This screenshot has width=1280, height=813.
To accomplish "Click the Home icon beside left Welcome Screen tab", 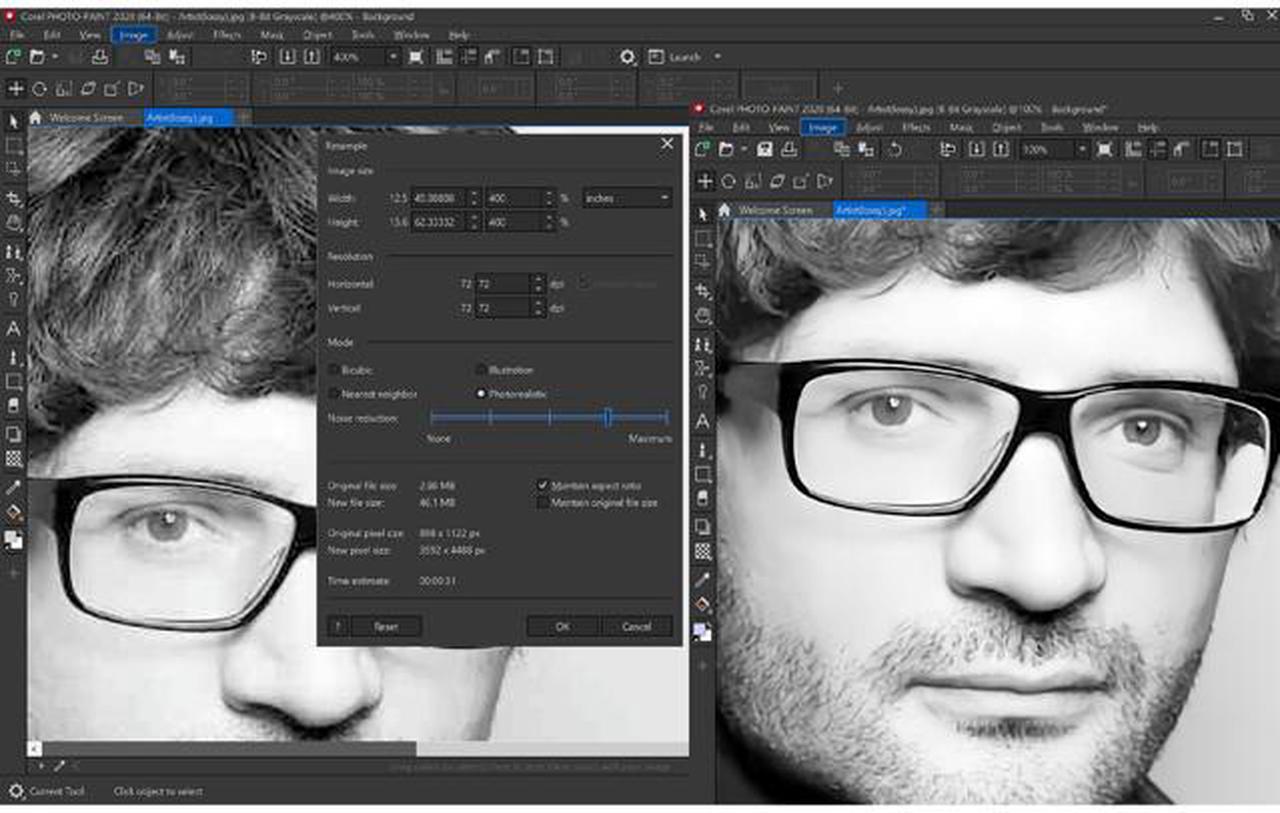I will click(36, 117).
